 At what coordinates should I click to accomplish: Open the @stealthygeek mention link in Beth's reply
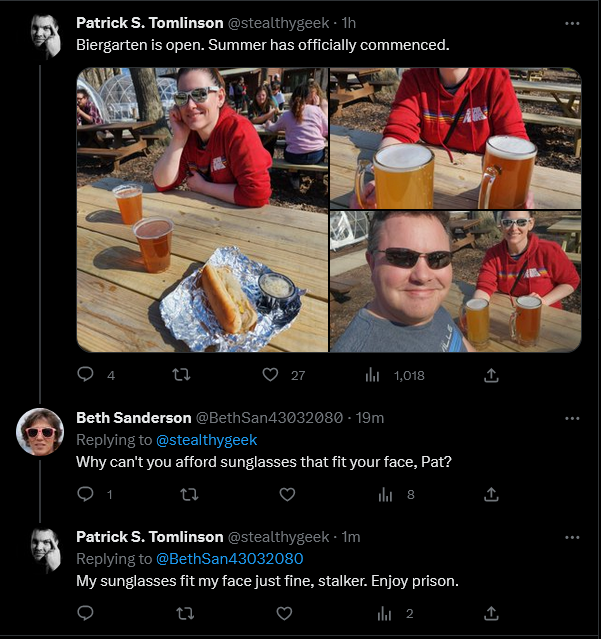tap(207, 440)
